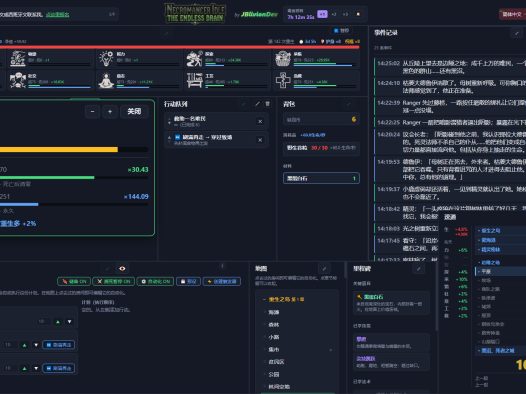
Task: Select the meditating figure skill icon
Action: point(106,80)
